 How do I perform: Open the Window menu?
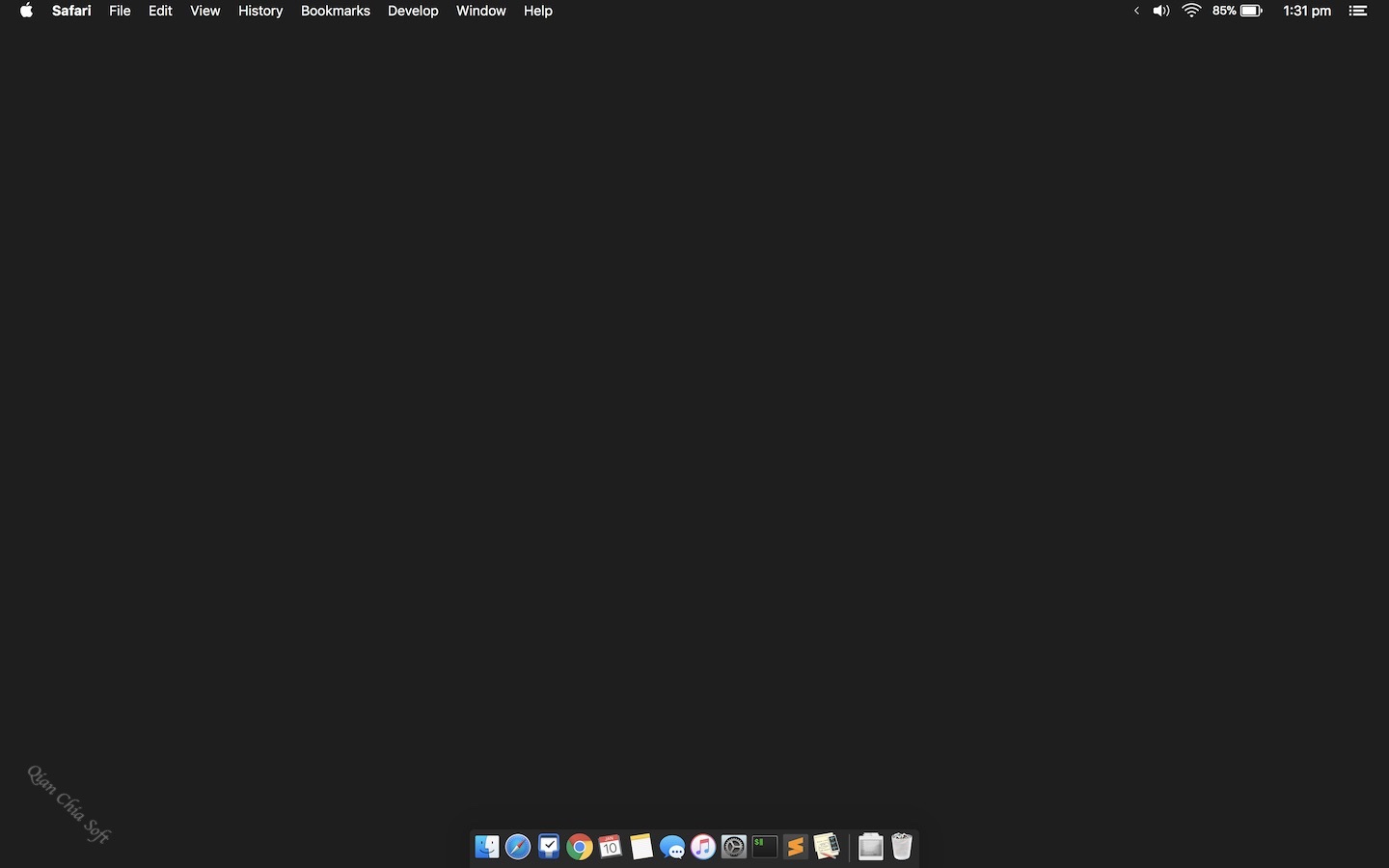[480, 11]
